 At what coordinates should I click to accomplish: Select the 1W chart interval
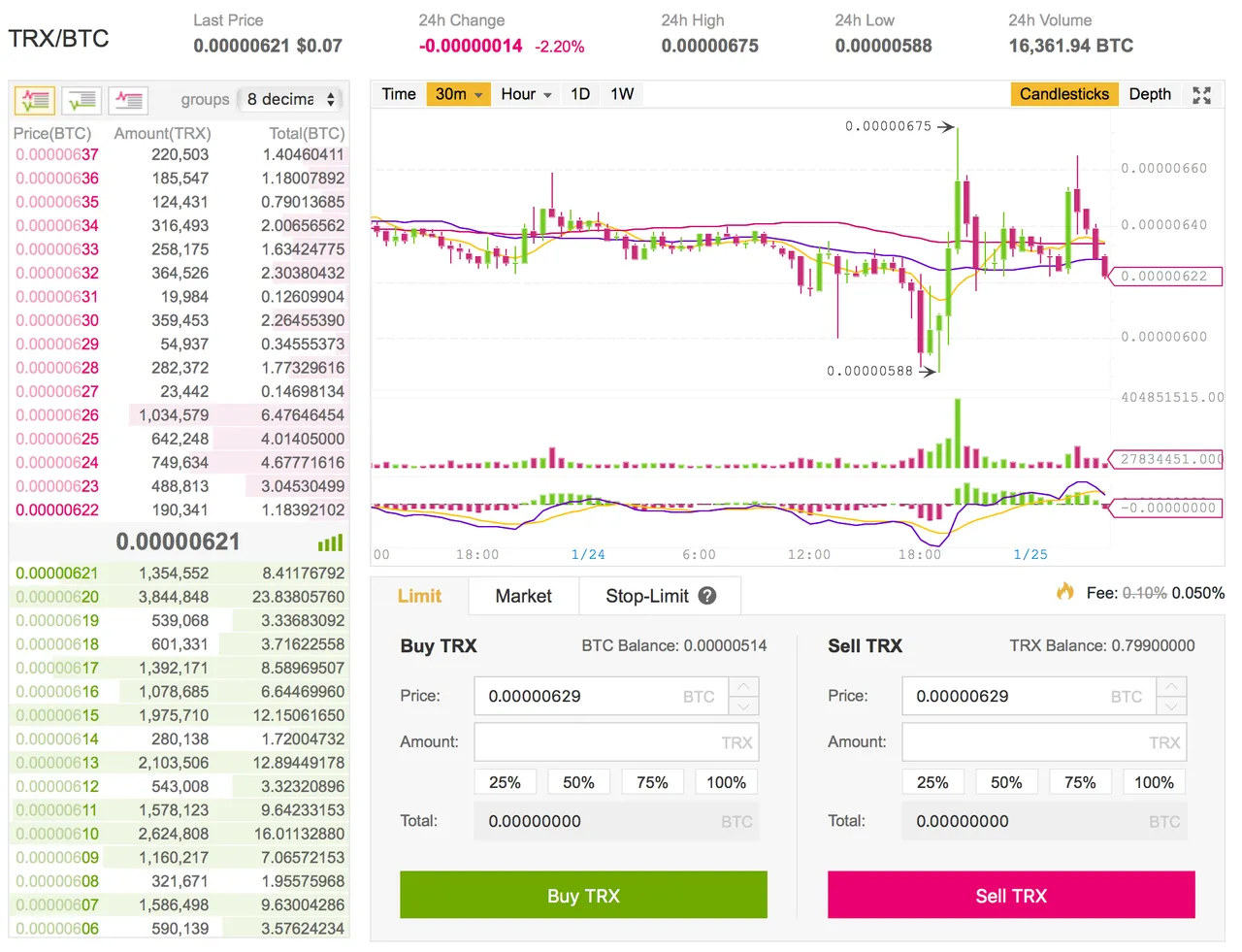coord(622,94)
